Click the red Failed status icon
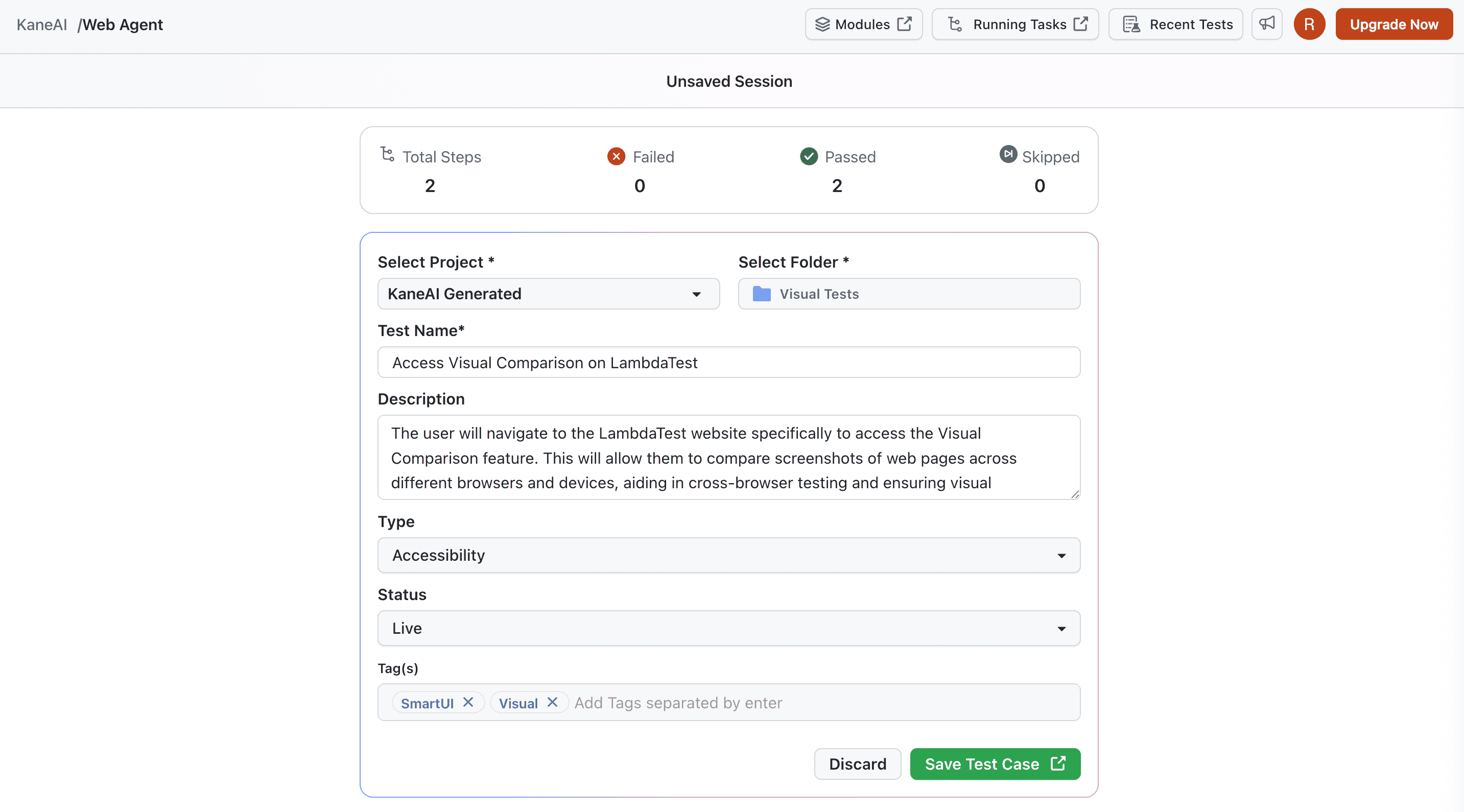 tap(616, 156)
